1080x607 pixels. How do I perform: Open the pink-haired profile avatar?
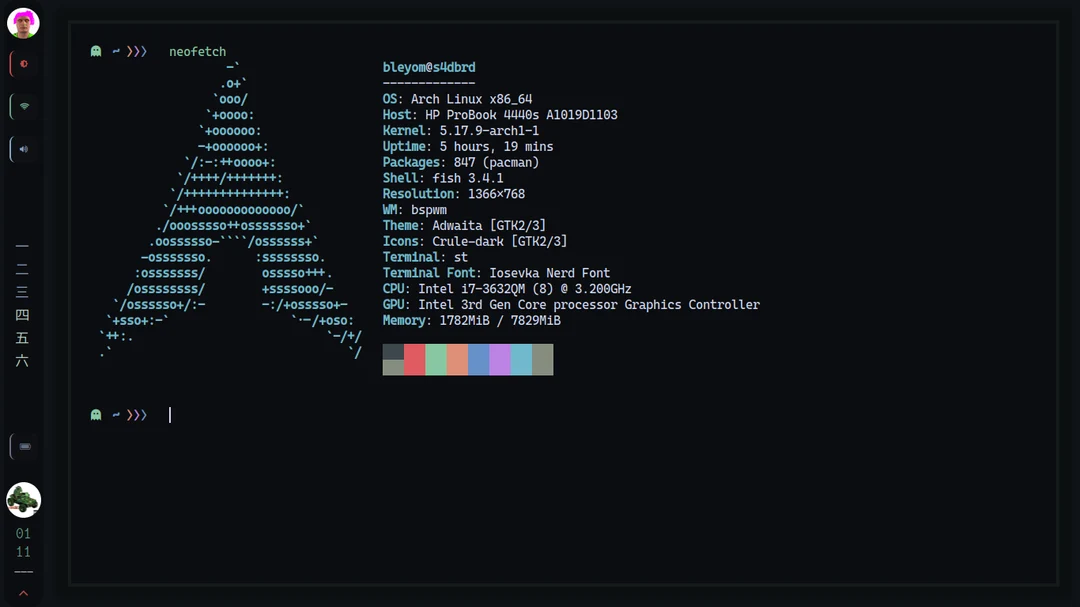[x=22, y=22]
